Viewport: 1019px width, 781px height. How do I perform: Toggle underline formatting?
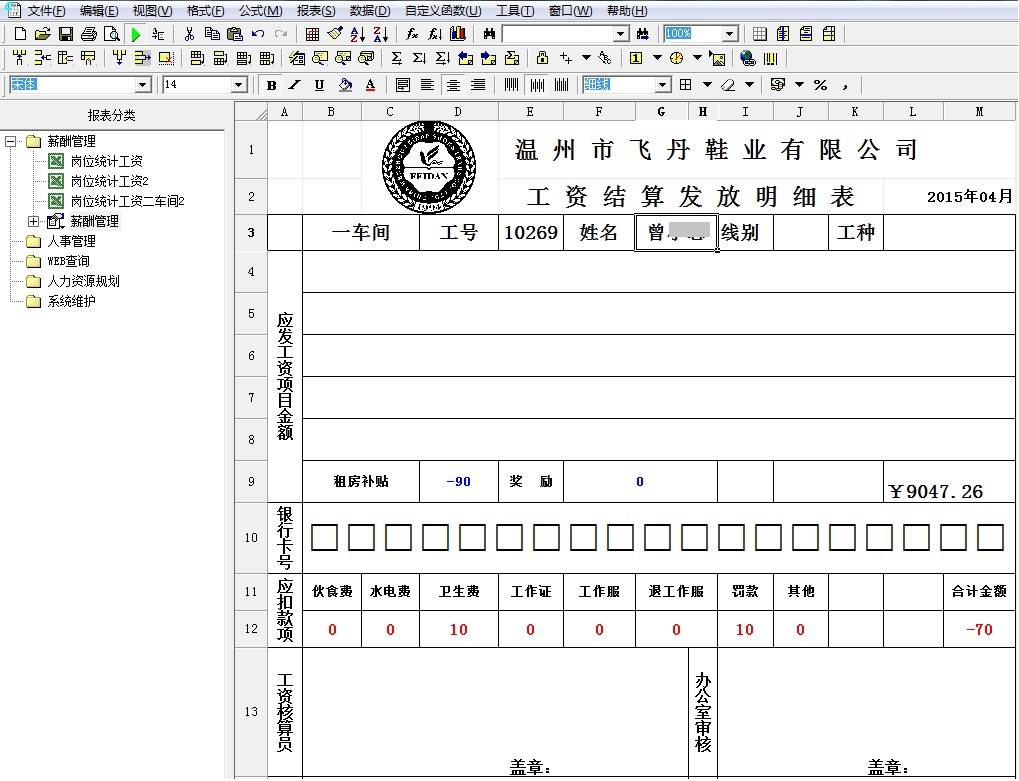319,85
